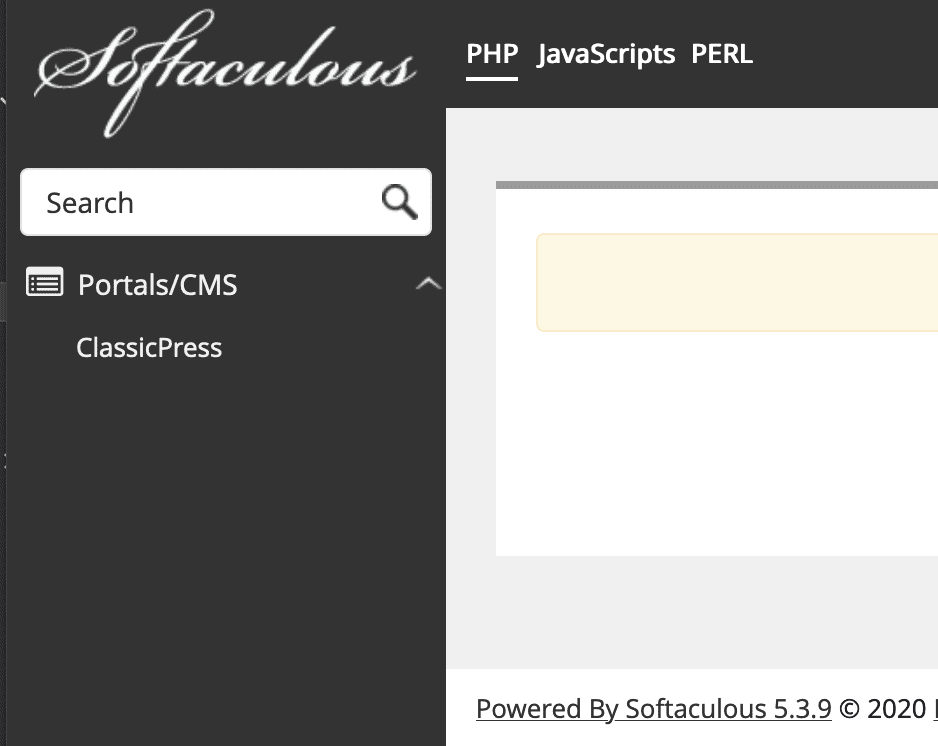Click the Portals/CMS category icon
The image size is (938, 746).
44,282
